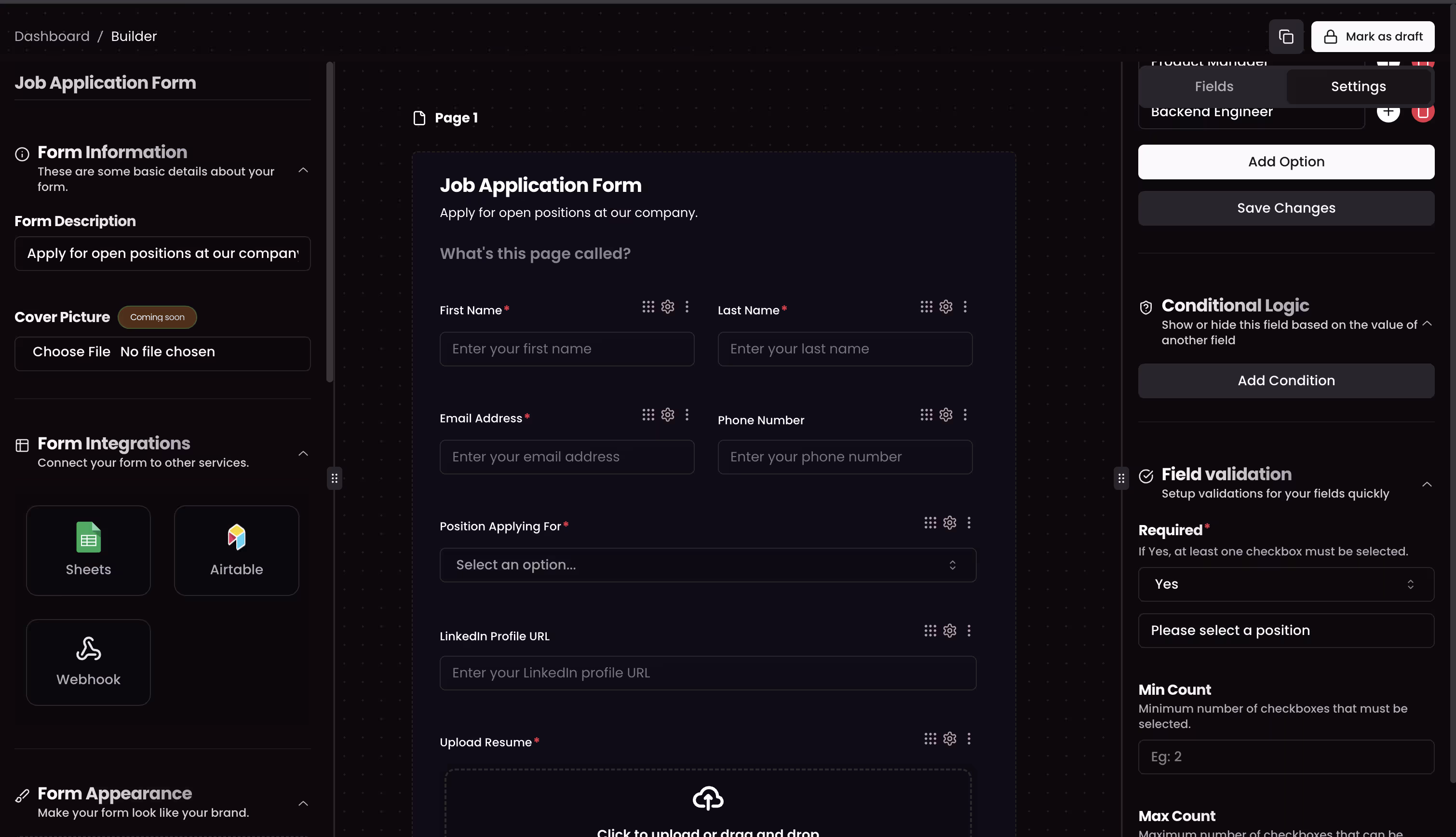The image size is (1456, 837).
Task: Open settings gear for First Name field
Action: click(x=667, y=307)
